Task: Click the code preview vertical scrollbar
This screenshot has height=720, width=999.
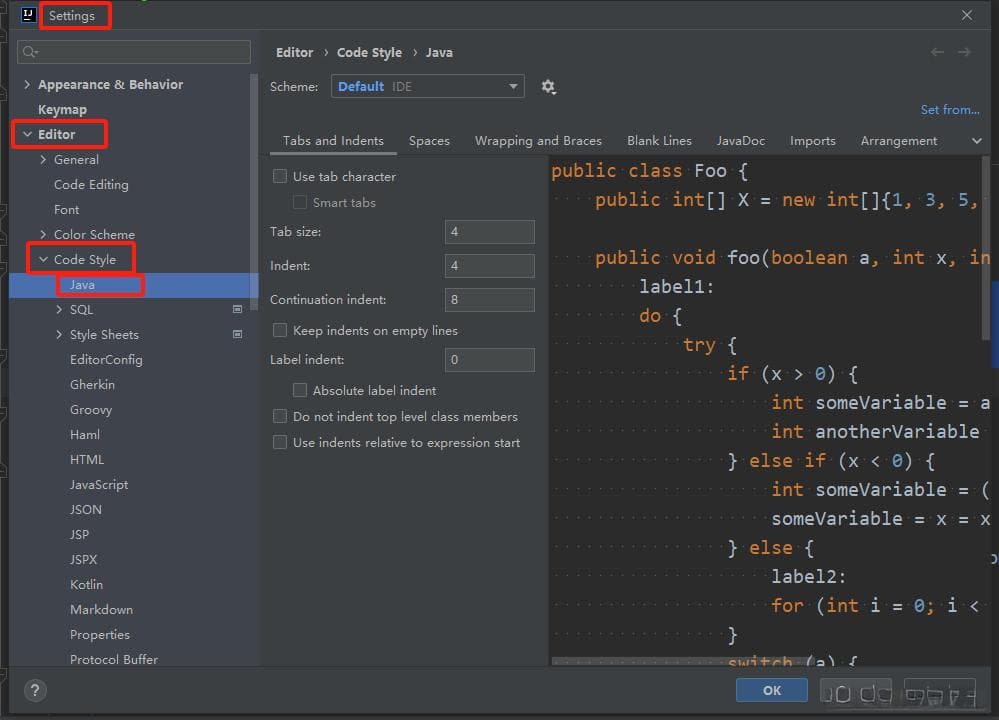Action: (986, 248)
